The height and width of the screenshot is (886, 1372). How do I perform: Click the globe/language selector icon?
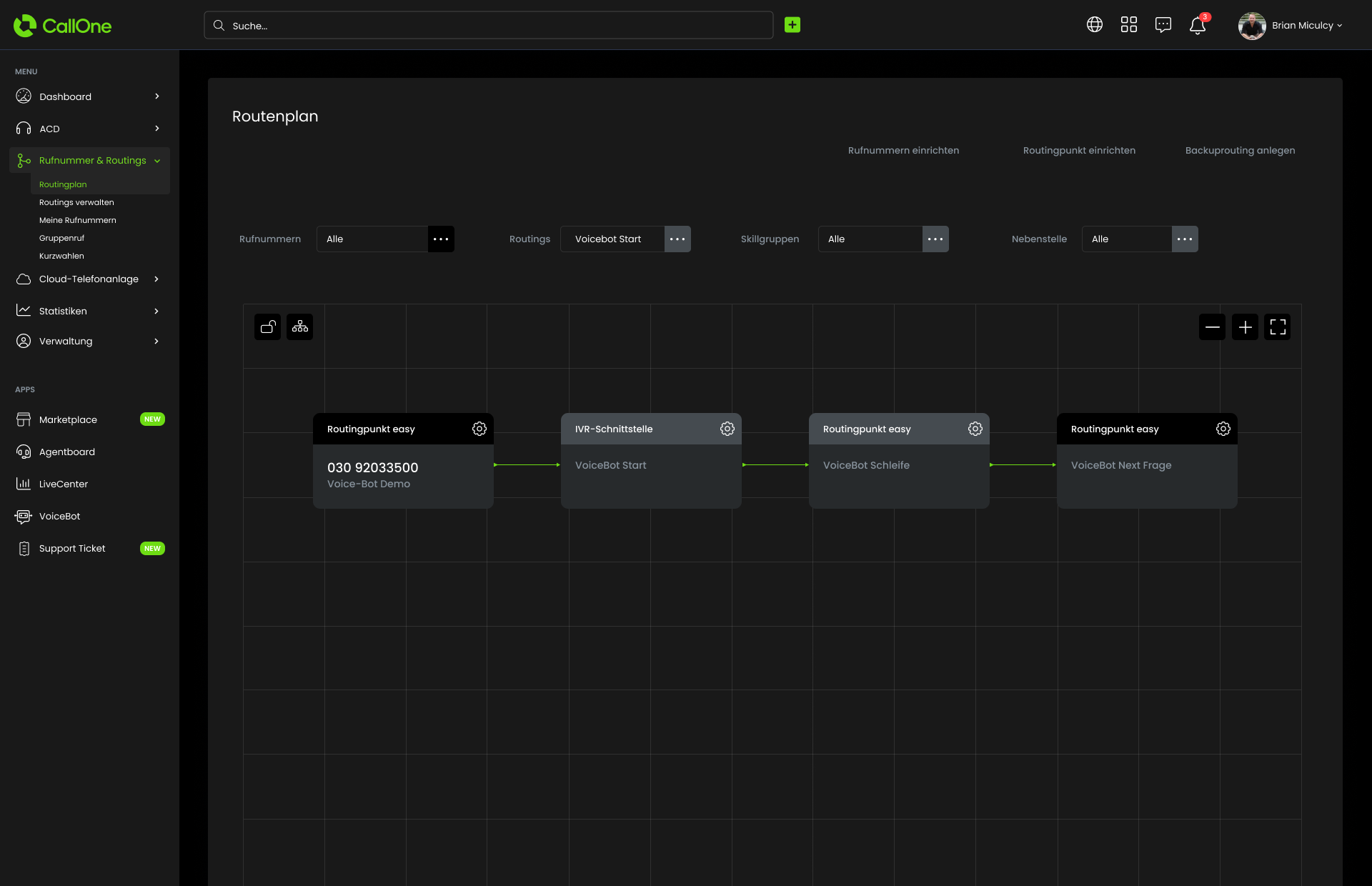1095,26
